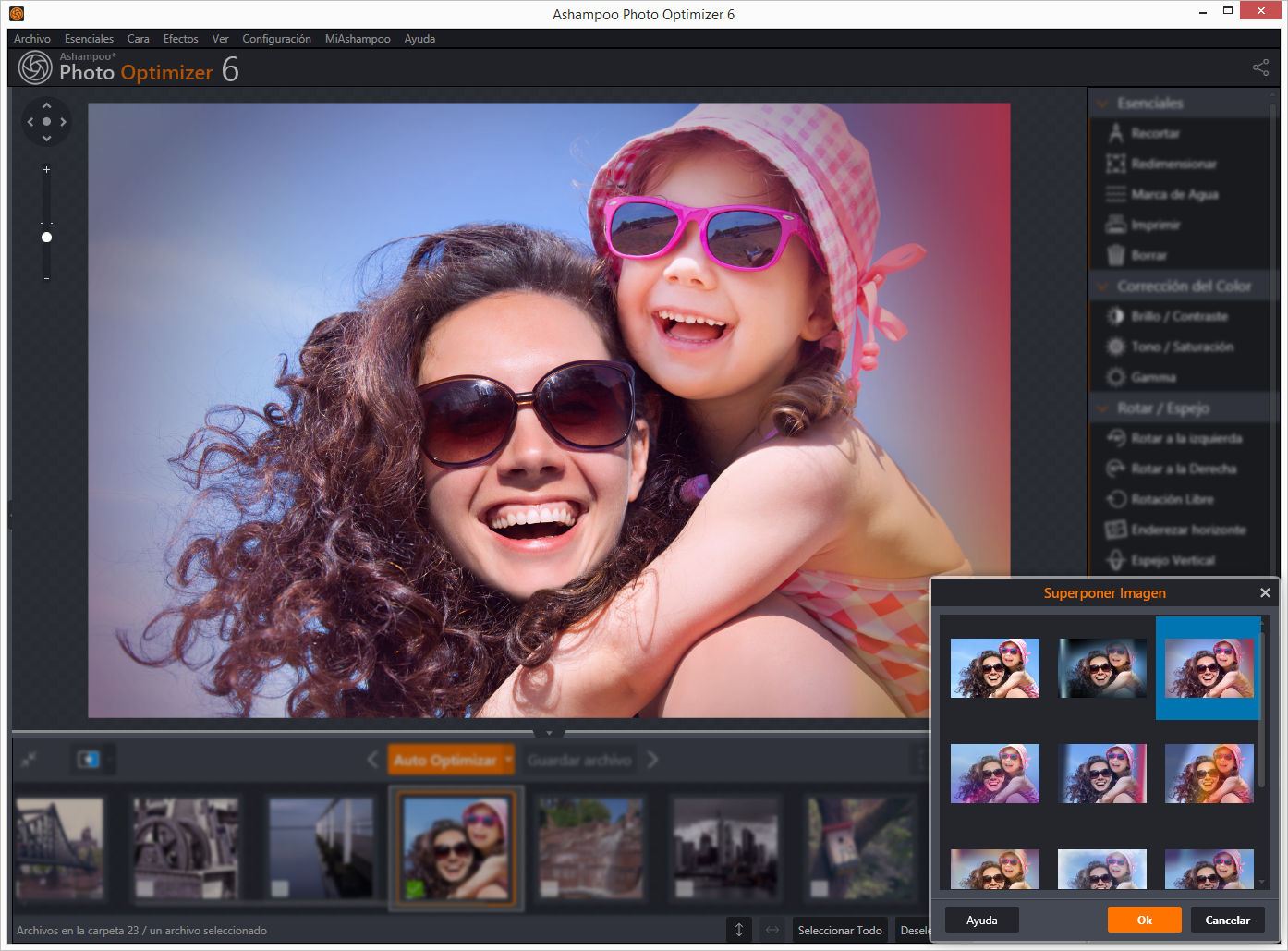
Task: Collapse the Corrección del Color section
Action: coord(1102,287)
